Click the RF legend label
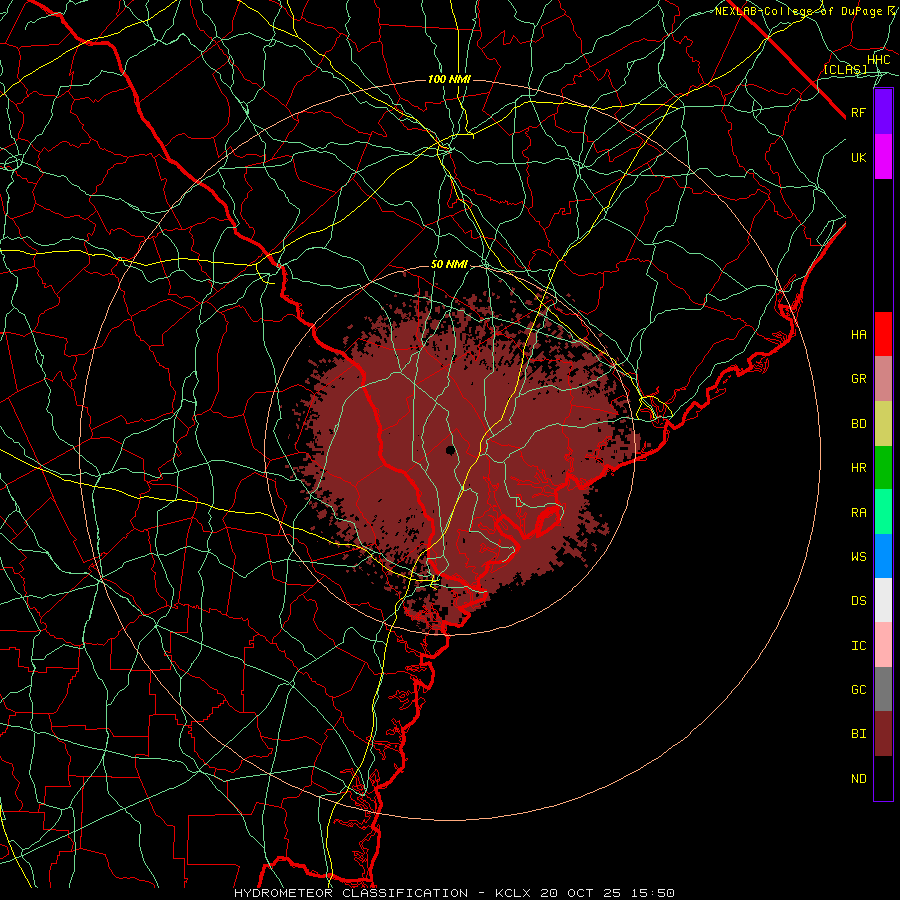The height and width of the screenshot is (900, 900). click(859, 112)
